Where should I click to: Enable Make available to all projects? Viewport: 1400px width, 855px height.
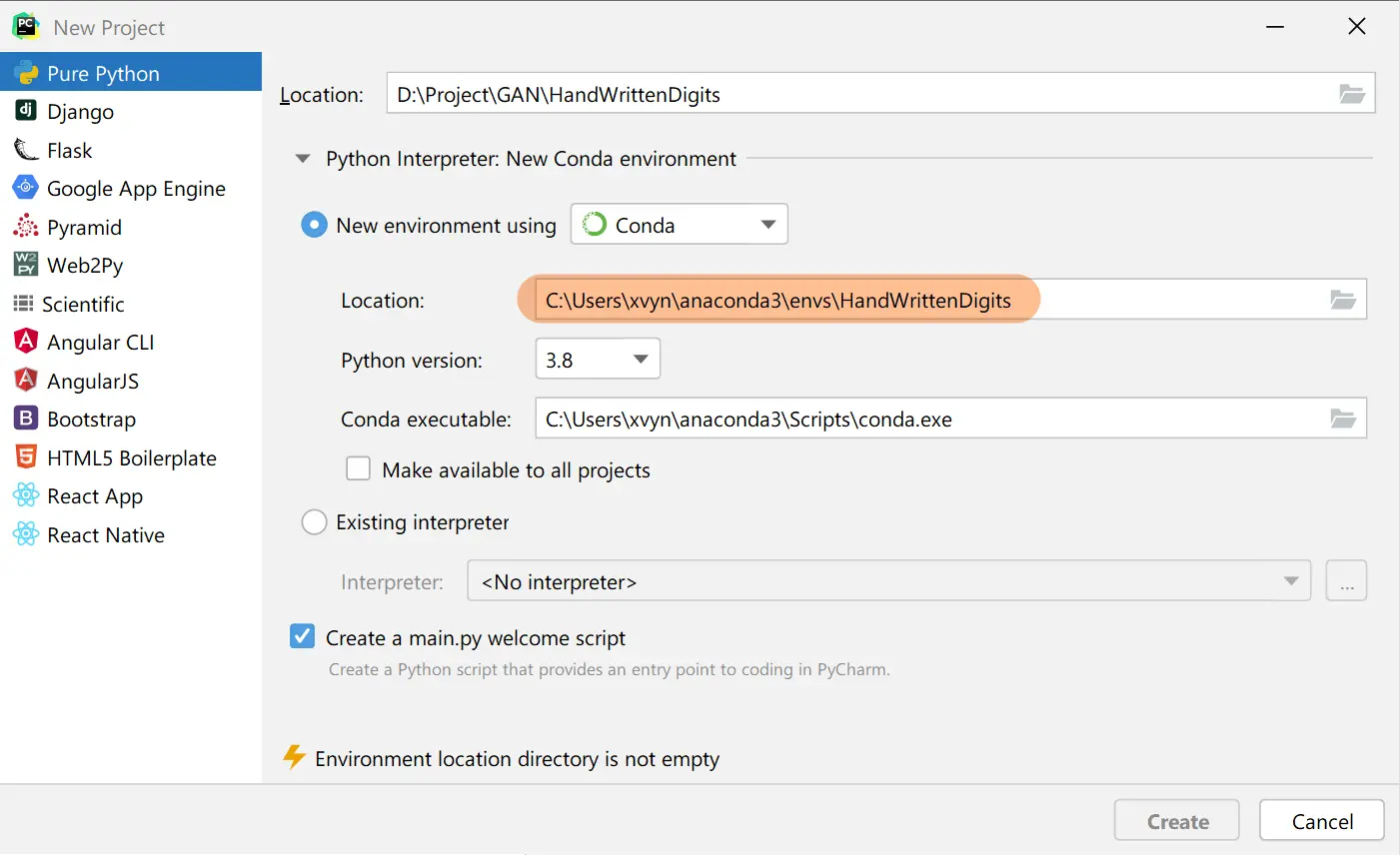(358, 469)
